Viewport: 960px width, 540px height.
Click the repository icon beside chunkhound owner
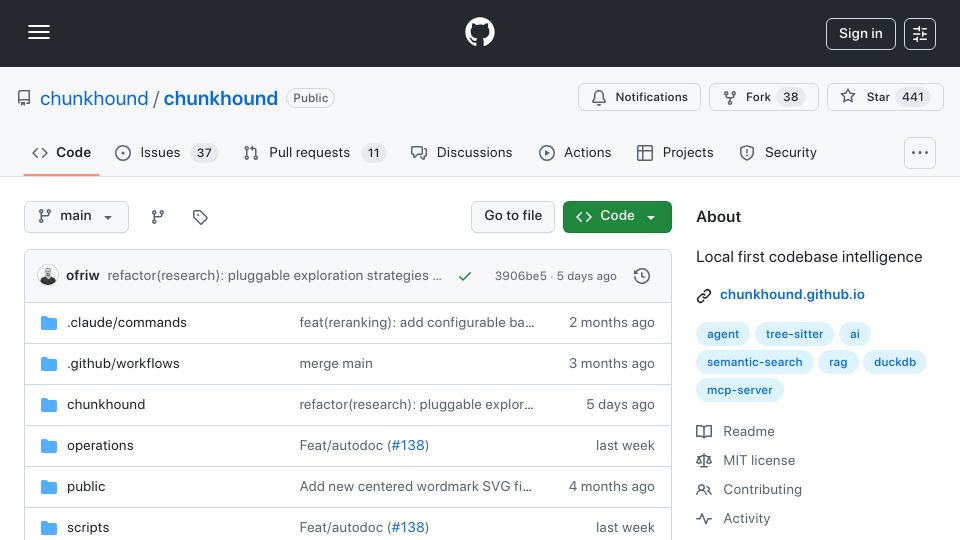[24, 98]
